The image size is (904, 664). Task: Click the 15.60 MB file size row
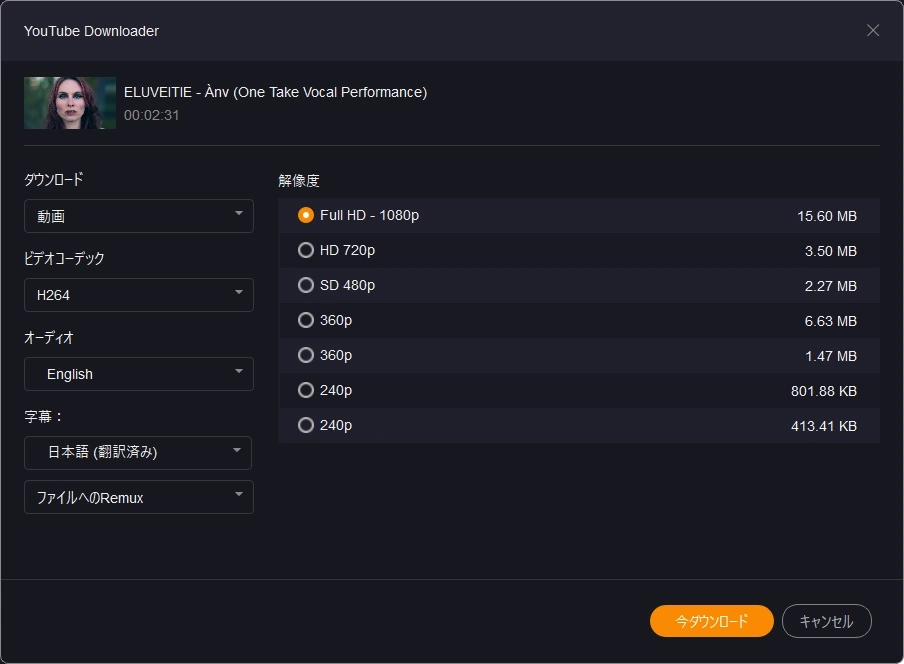tap(826, 216)
